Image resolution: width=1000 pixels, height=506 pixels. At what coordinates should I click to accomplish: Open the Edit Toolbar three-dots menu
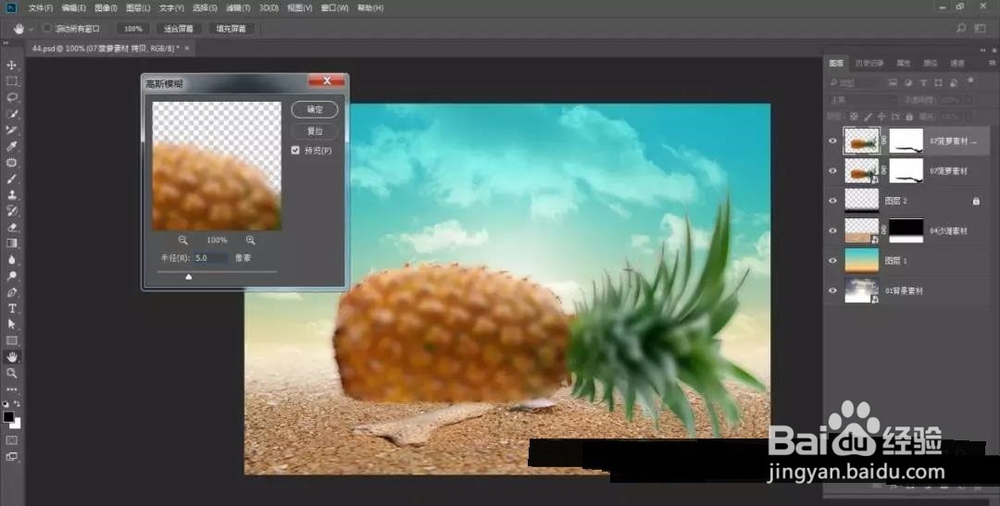click(11, 389)
